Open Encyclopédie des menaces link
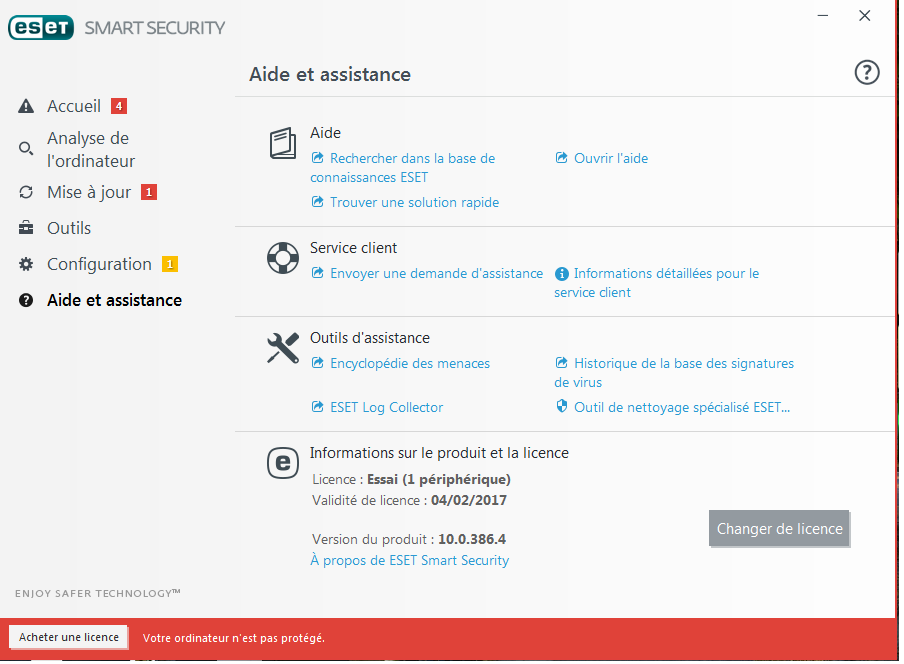The image size is (904, 664). (x=410, y=364)
